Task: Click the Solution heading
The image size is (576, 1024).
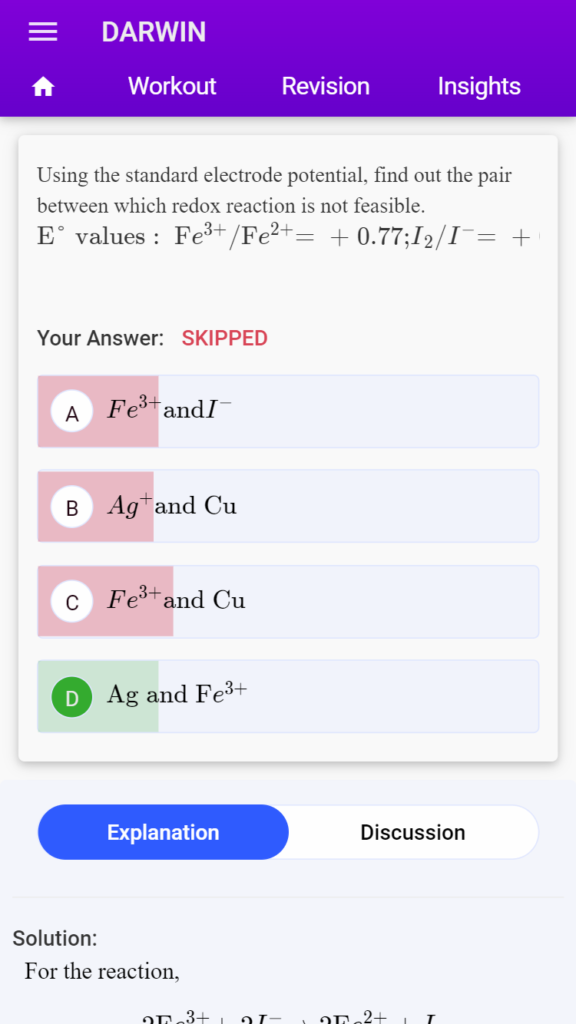Action: (x=55, y=938)
